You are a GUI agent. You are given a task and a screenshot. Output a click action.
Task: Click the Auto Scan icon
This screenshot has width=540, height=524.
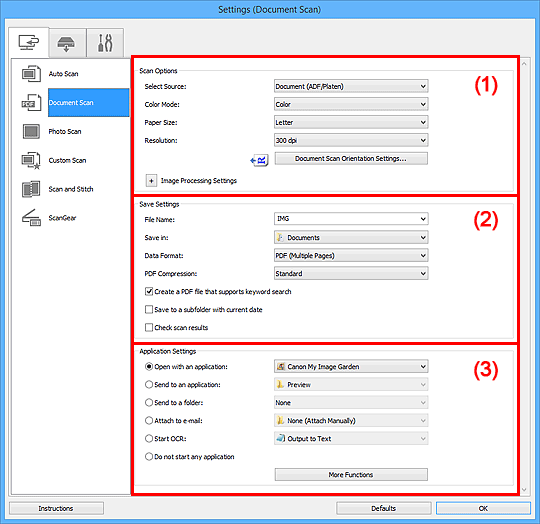click(31, 74)
